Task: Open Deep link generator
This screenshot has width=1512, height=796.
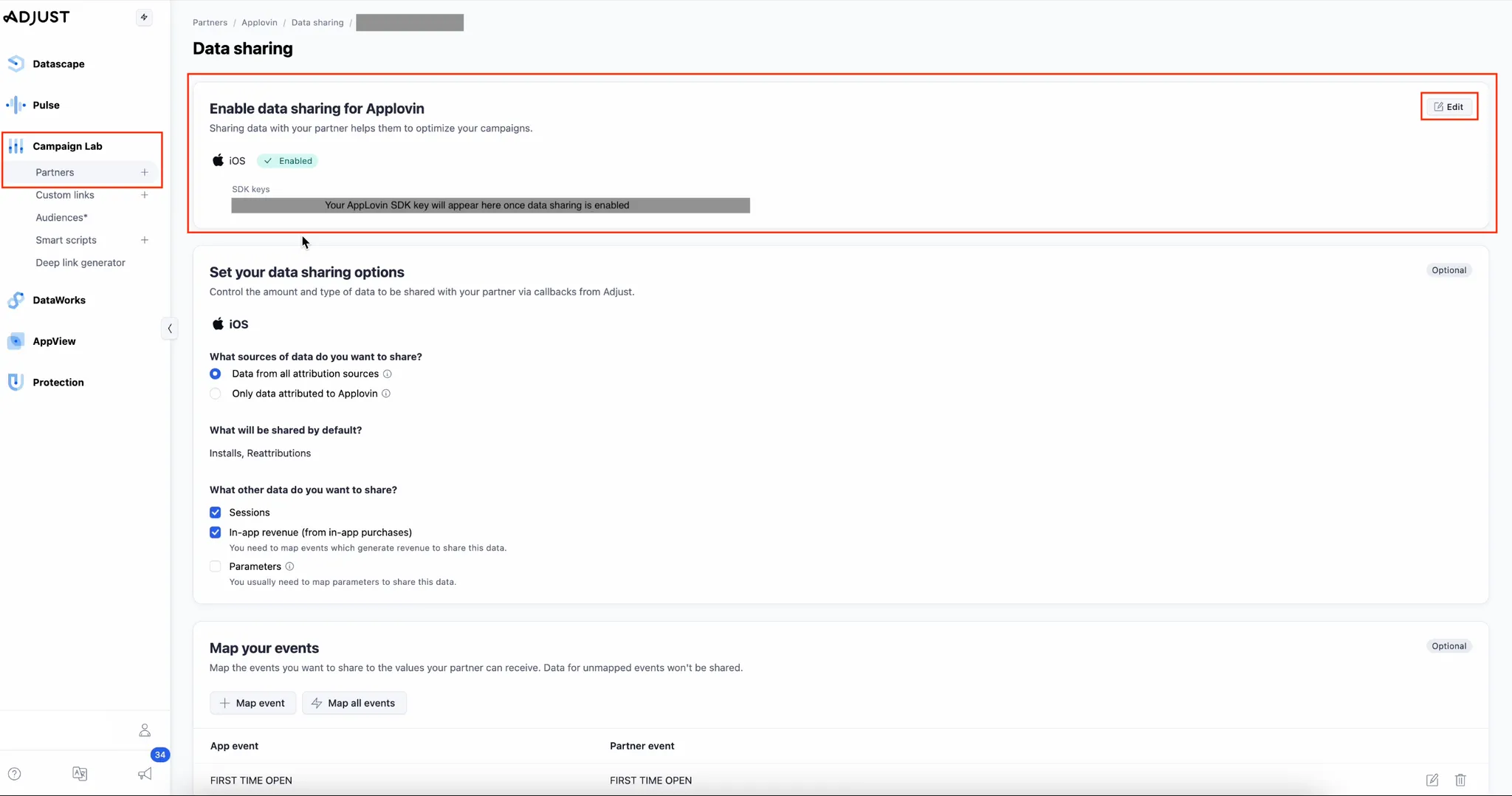Action: (x=80, y=263)
